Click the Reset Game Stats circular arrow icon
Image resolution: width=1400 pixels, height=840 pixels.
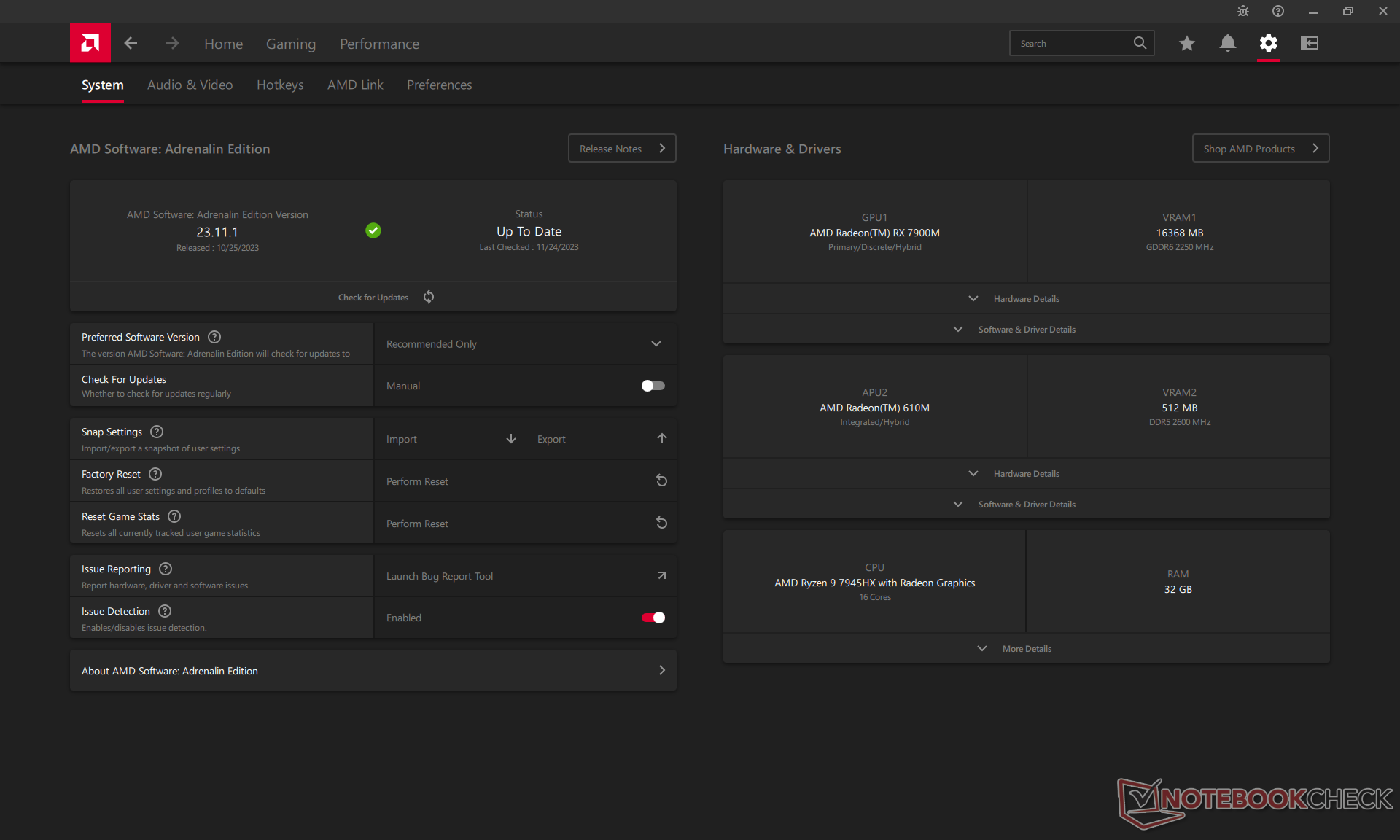click(x=661, y=523)
